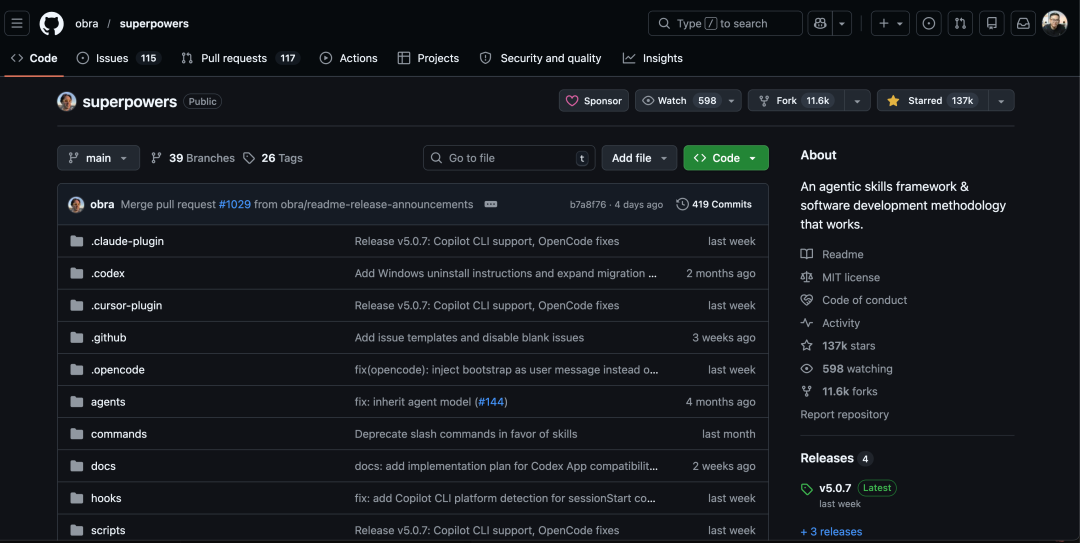
Task: Expand the fork options dropdown arrow
Action: [x=857, y=101]
